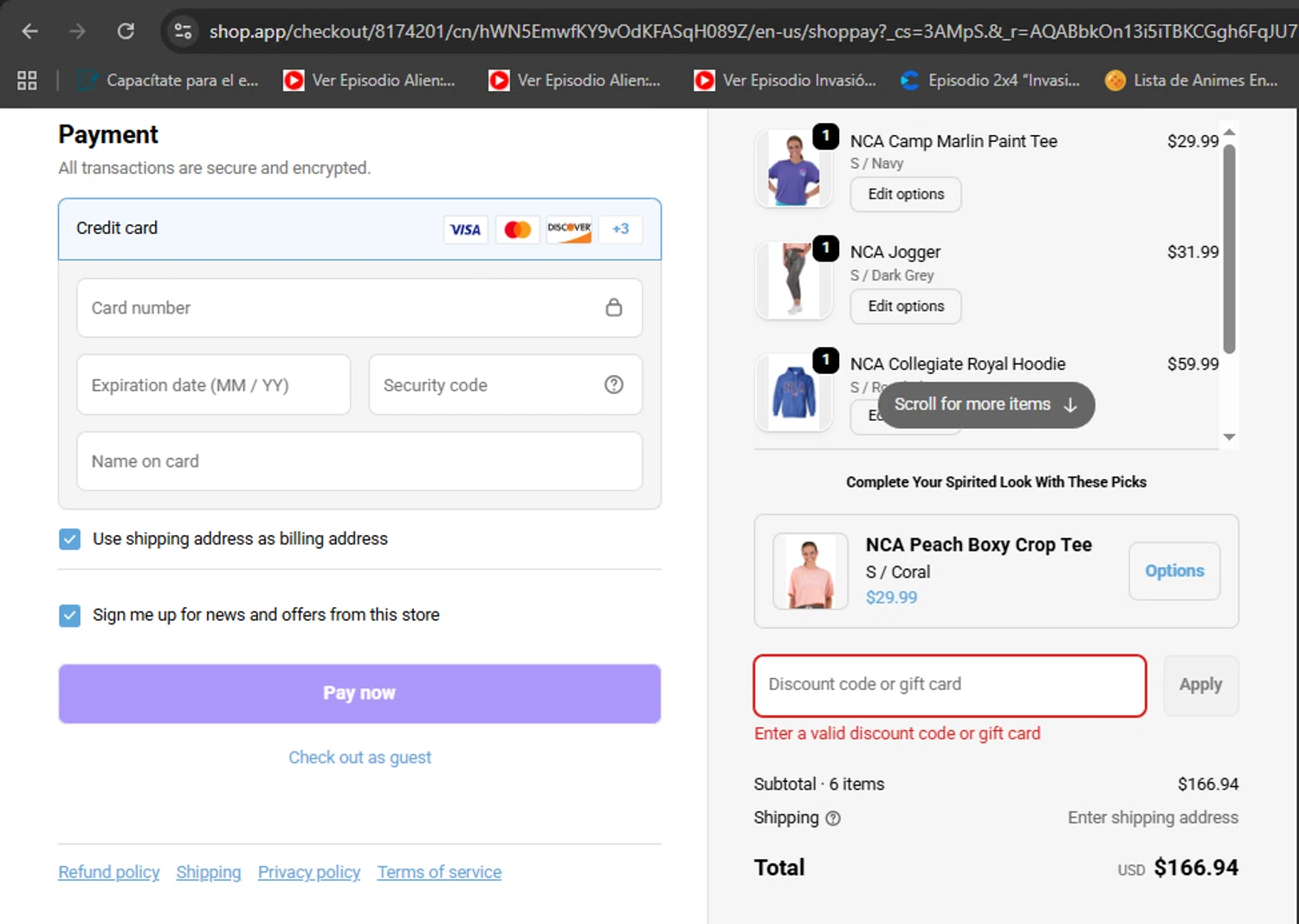Show the +3 more card types

pyautogui.click(x=620, y=229)
